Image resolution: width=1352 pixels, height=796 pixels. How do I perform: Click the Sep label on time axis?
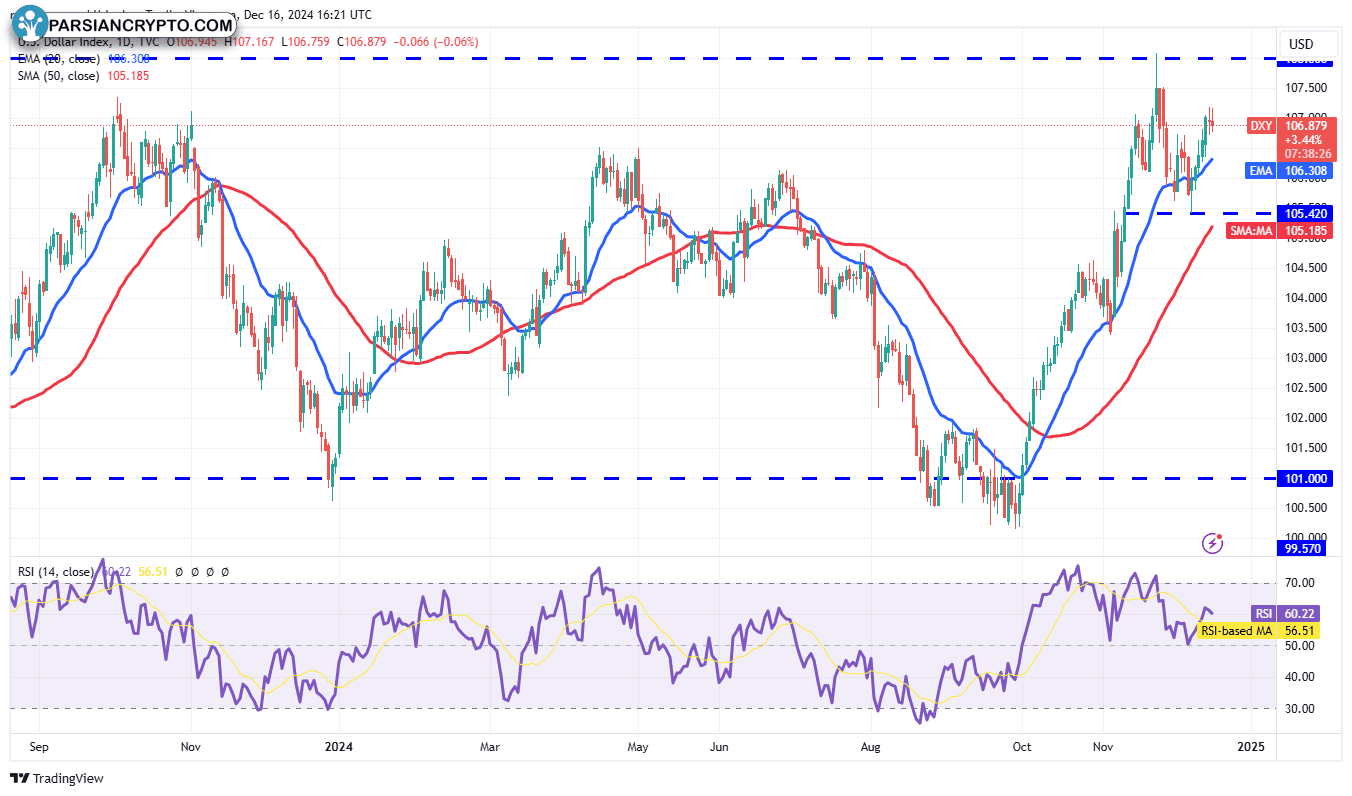point(40,747)
